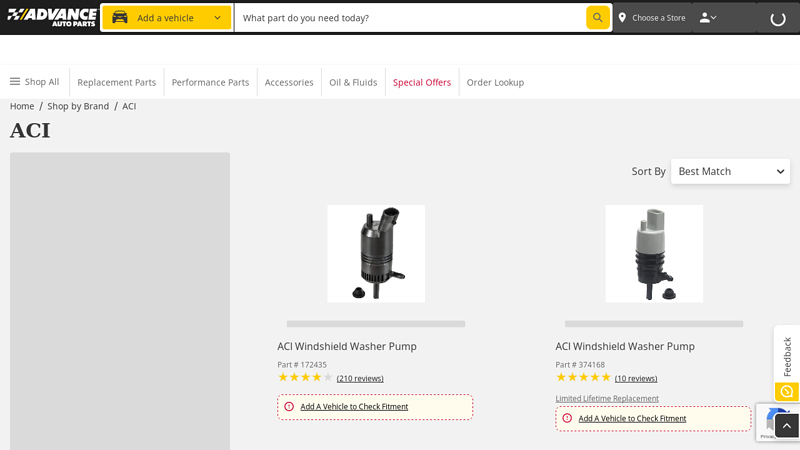Click Add A Vehicle to Check Fitment for part 172435
800x450 pixels.
[354, 407]
